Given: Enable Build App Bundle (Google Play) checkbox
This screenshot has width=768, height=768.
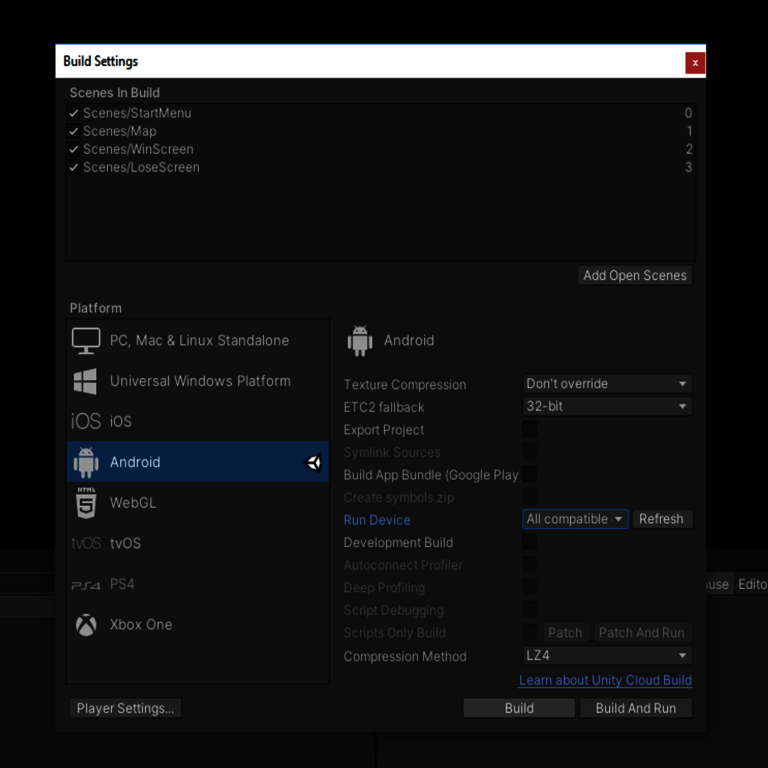Looking at the screenshot, I should pyautogui.click(x=529, y=474).
